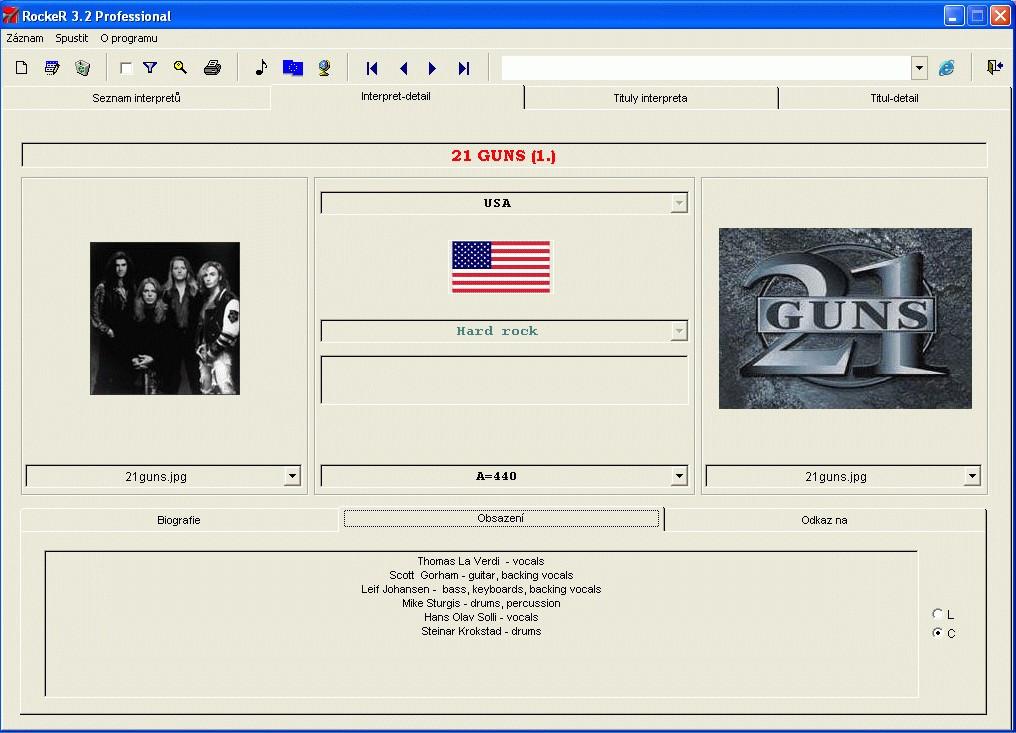
Task: Go to the previous record
Action: (403, 68)
